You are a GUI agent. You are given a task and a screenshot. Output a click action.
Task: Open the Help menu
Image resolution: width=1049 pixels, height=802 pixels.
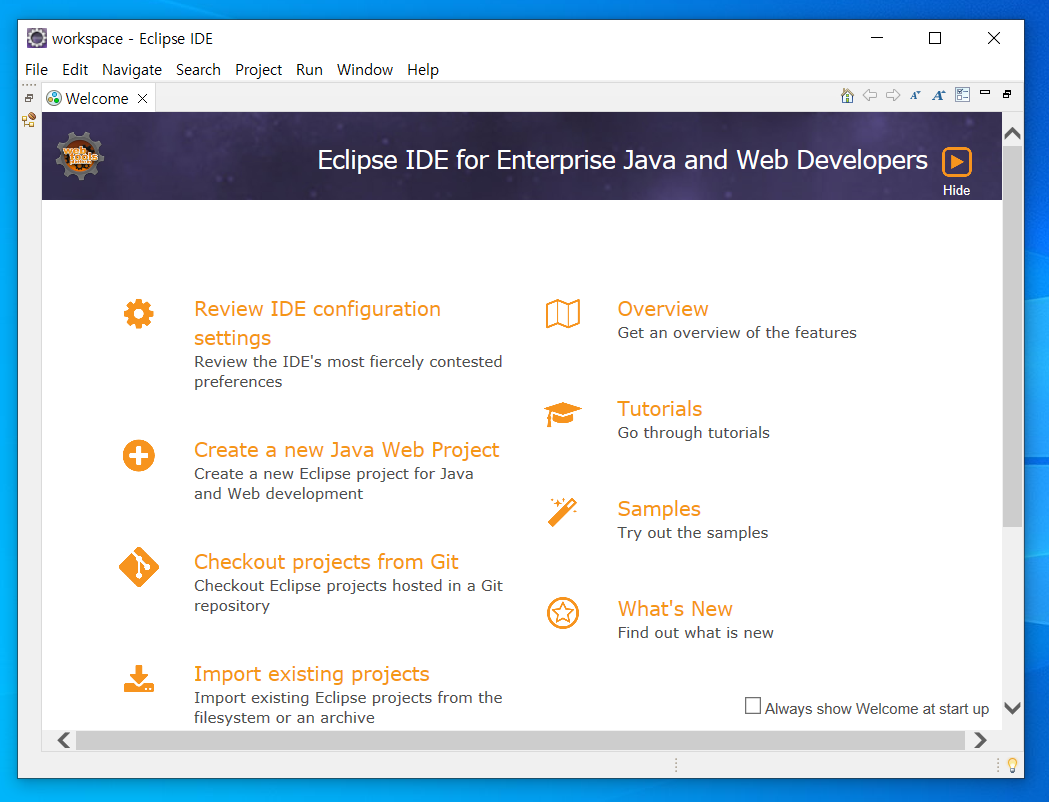423,70
